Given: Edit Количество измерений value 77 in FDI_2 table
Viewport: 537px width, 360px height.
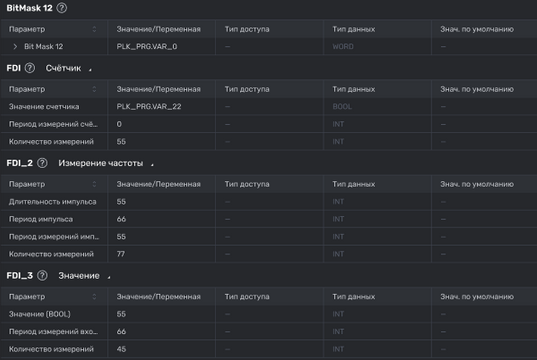Looking at the screenshot, I should point(162,254).
